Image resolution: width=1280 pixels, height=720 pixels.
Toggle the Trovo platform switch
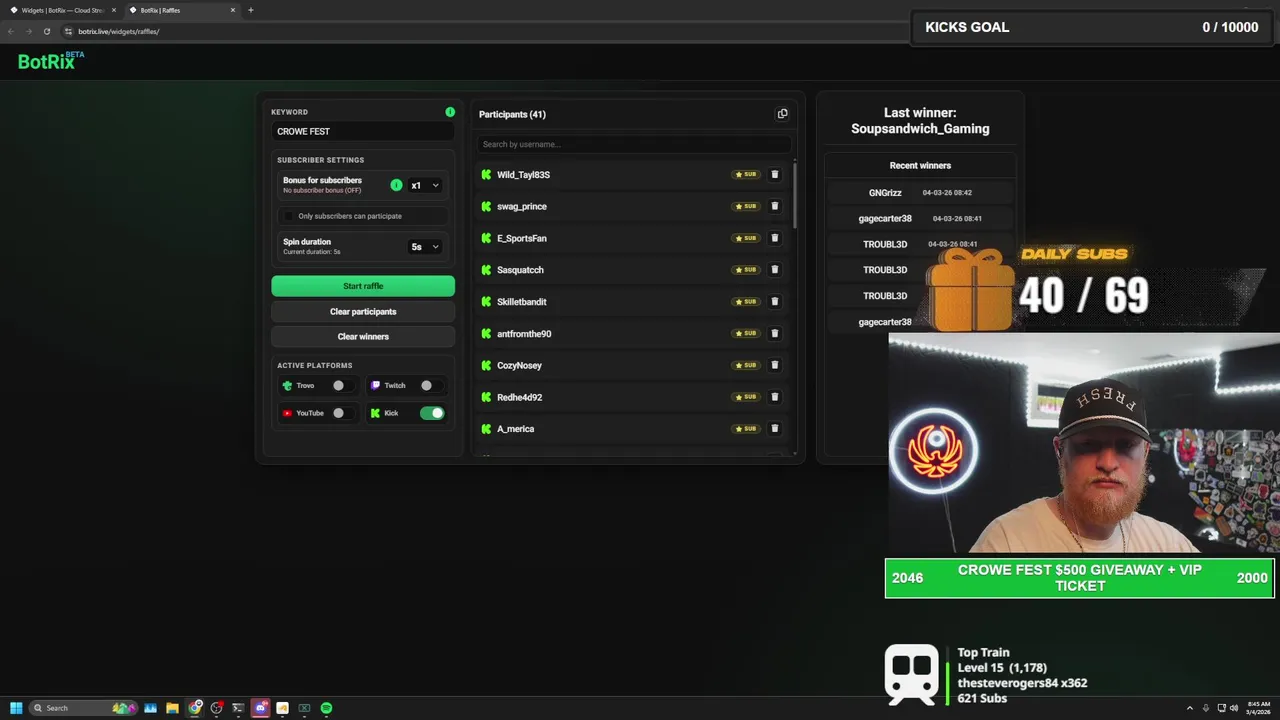coord(343,385)
